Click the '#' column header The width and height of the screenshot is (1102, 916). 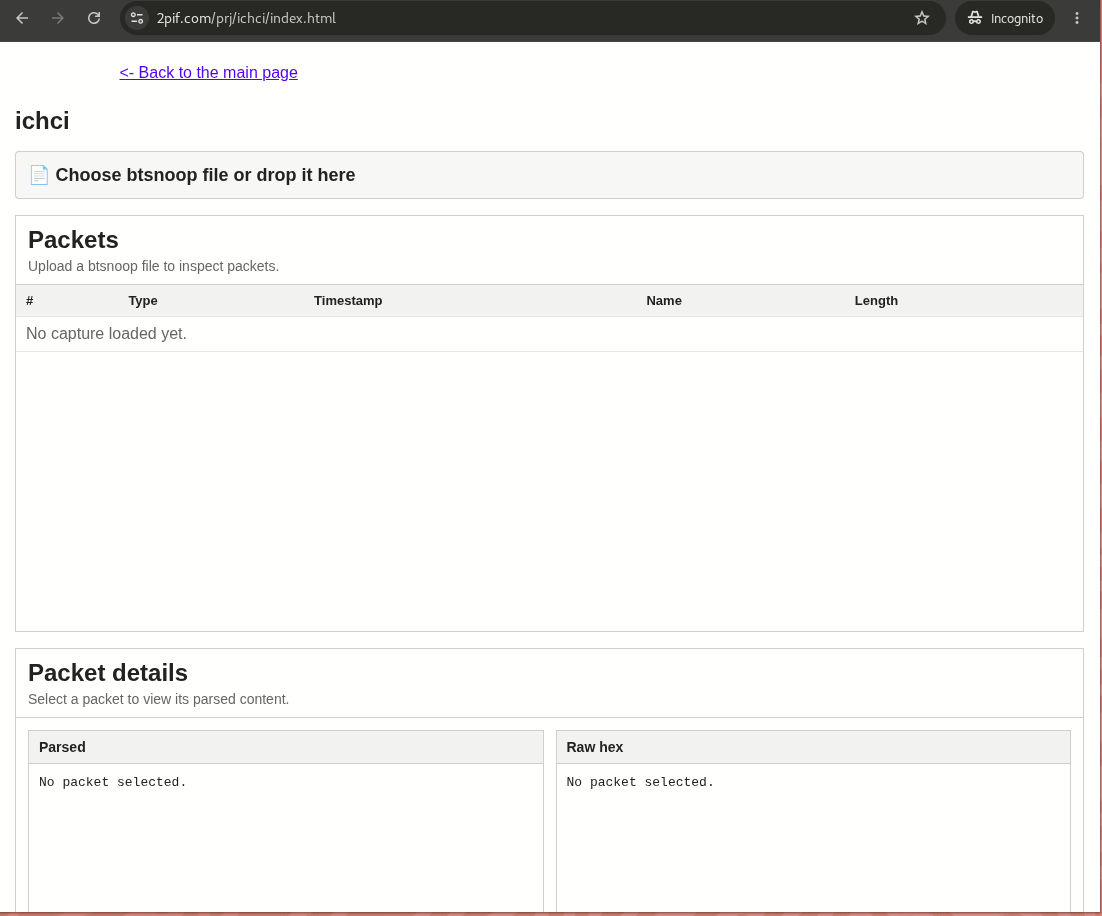pos(30,301)
